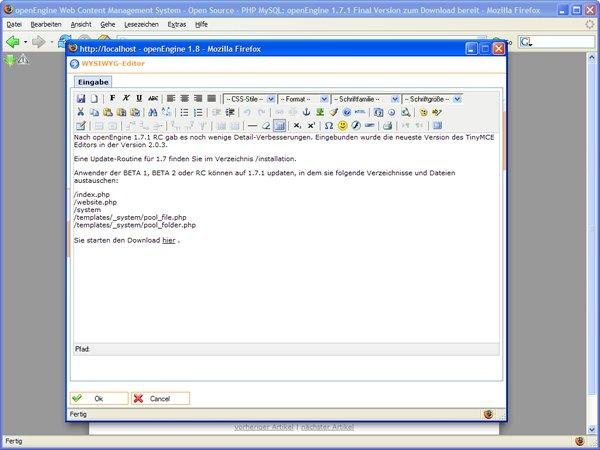Screen dimensions: 600x450
Task: Apply superscript formatting
Action: coord(311,126)
